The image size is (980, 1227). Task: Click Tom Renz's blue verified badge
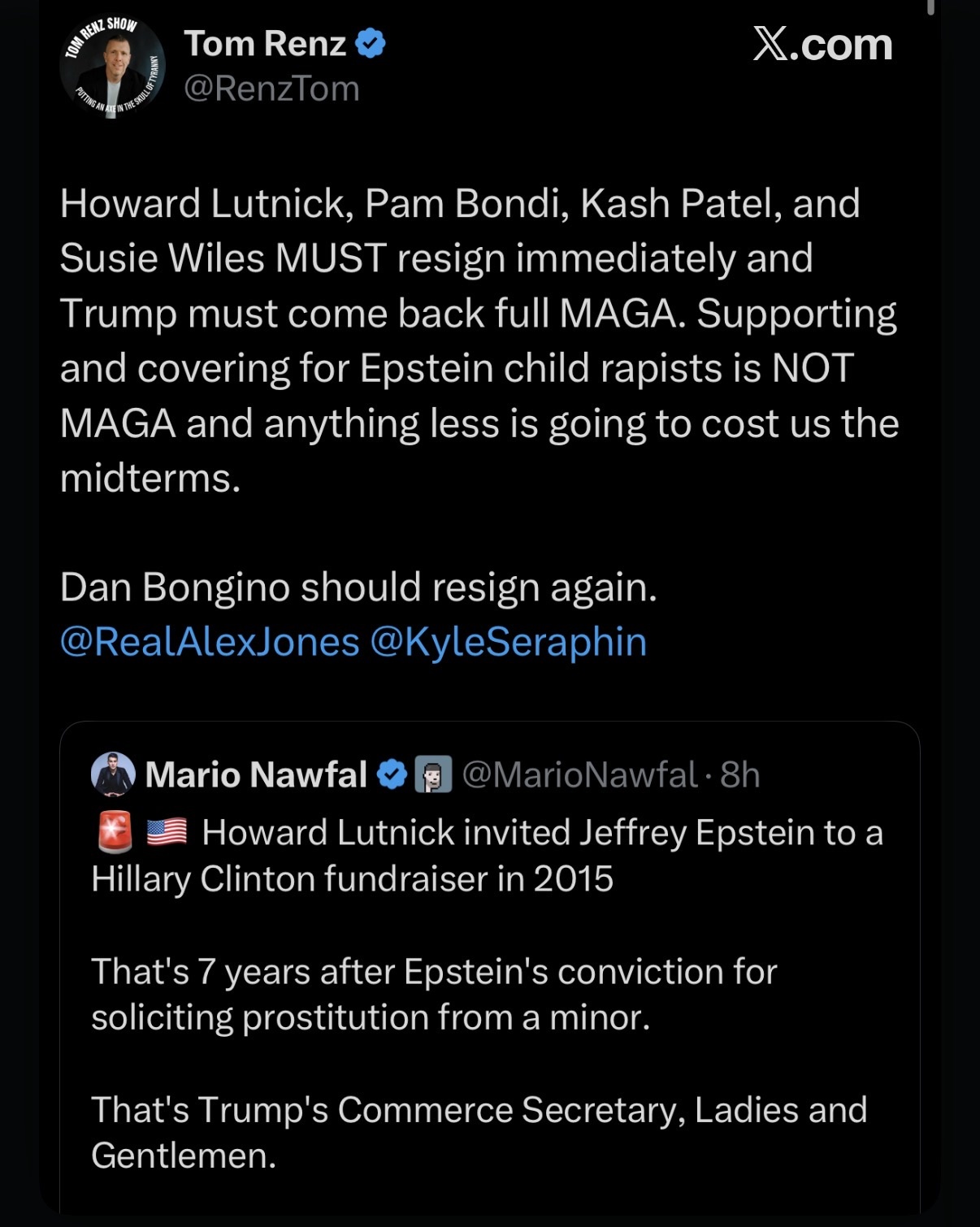(371, 44)
